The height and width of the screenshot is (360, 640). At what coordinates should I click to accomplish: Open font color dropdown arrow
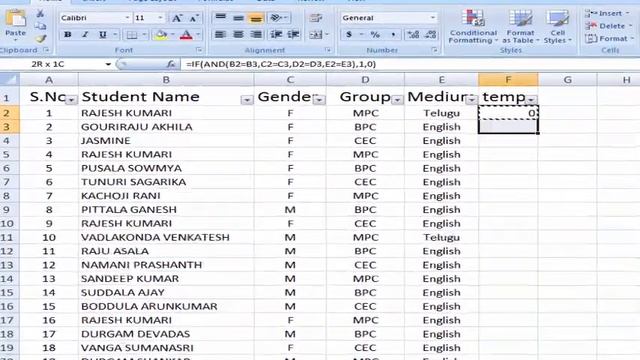click(198, 35)
